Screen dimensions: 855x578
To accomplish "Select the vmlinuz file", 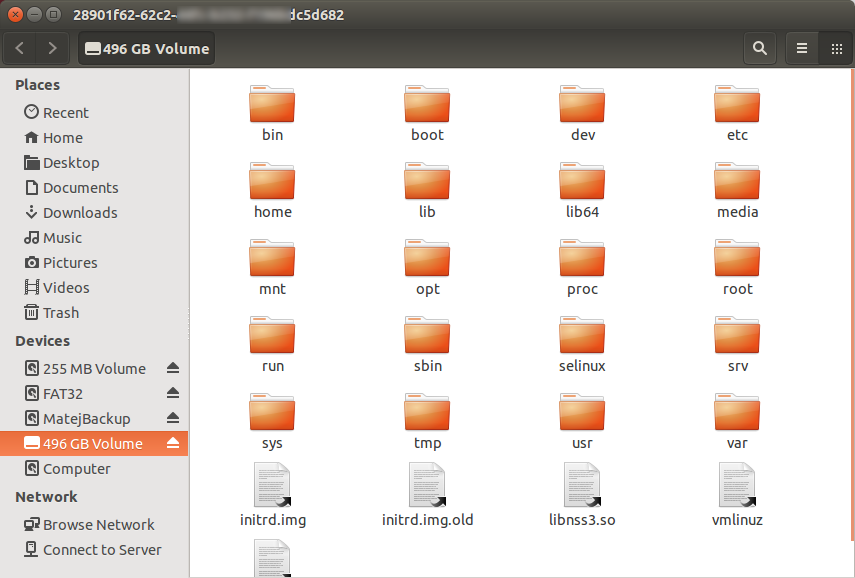I will click(737, 490).
